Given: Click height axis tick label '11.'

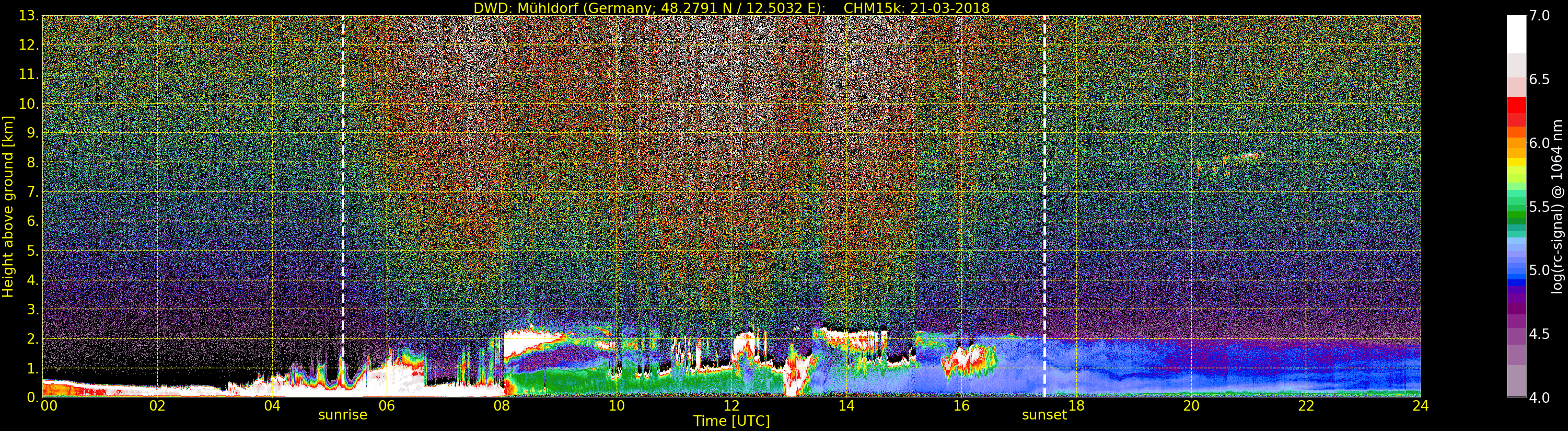Looking at the screenshot, I should click(29, 74).
